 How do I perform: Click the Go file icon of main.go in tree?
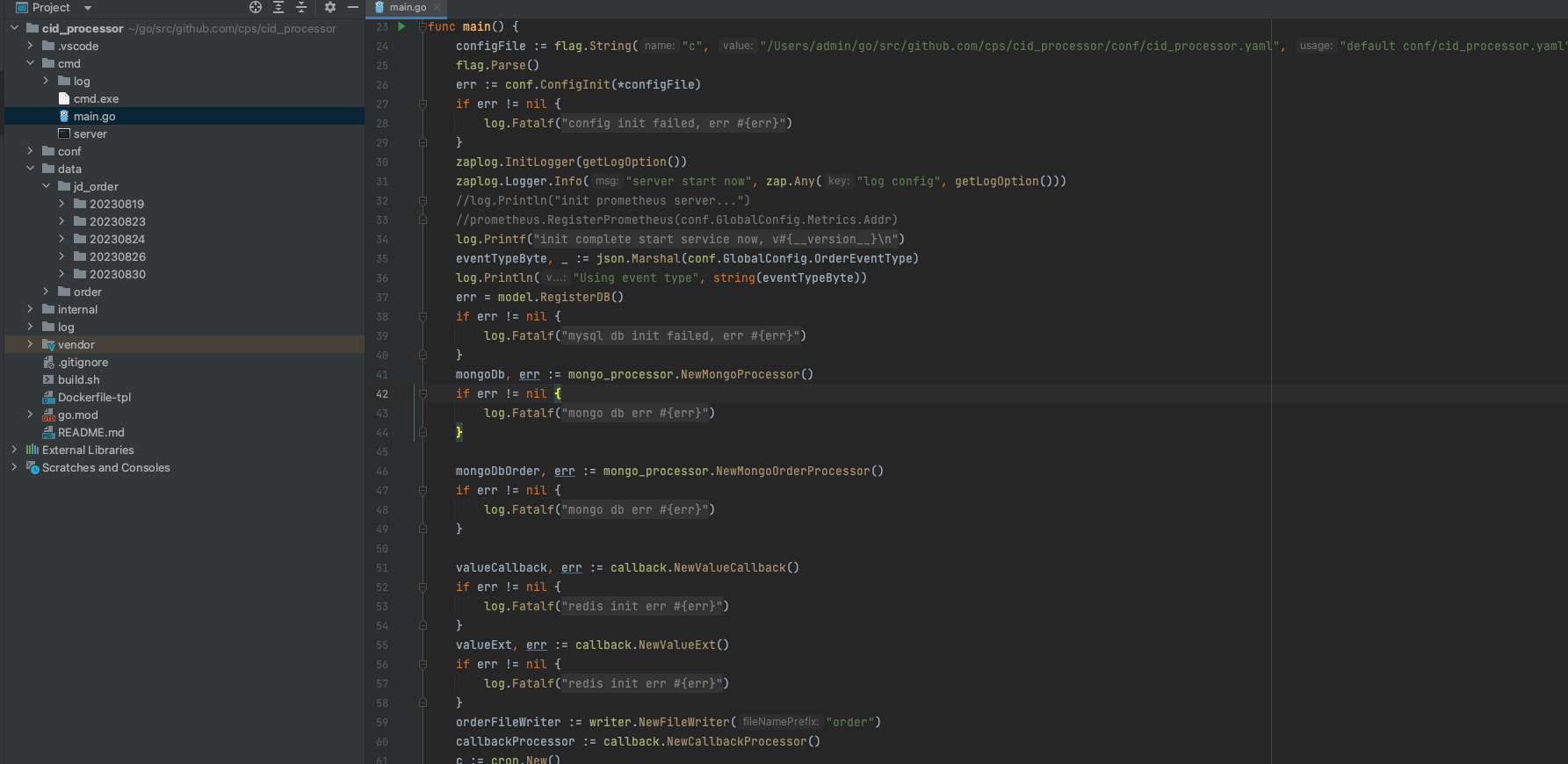tap(64, 116)
